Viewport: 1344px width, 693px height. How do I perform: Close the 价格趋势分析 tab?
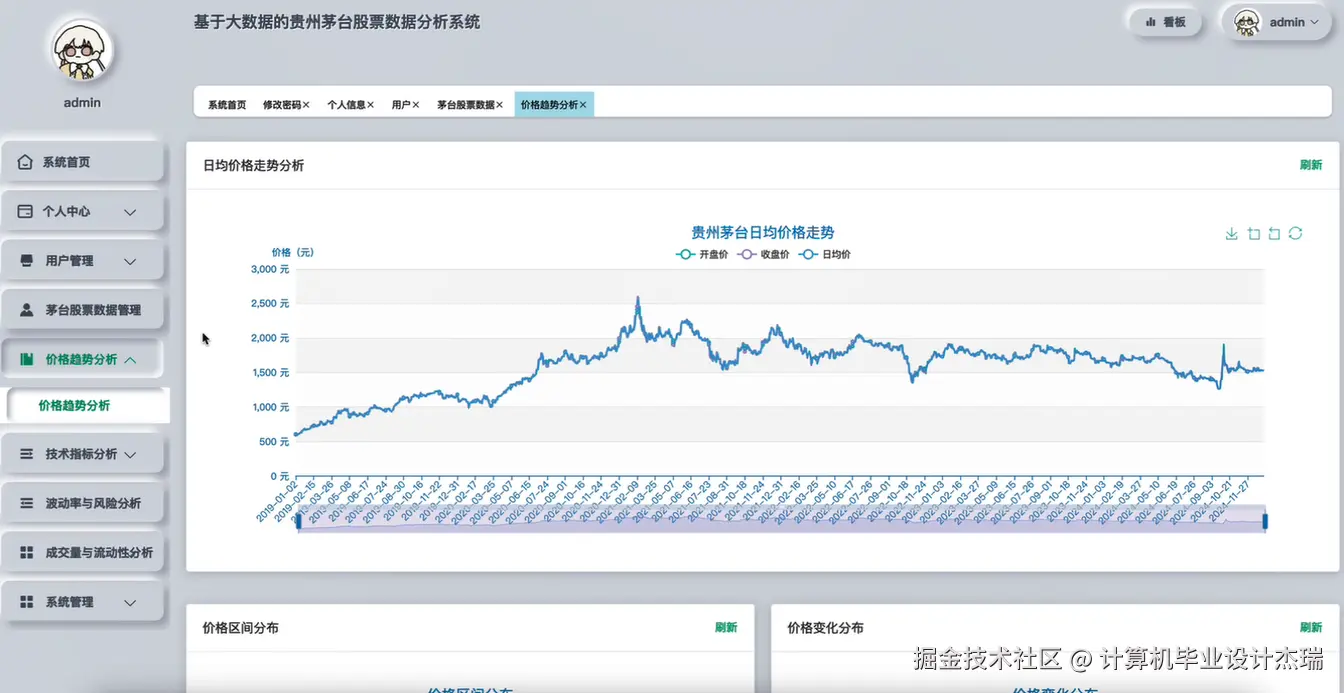tap(583, 105)
